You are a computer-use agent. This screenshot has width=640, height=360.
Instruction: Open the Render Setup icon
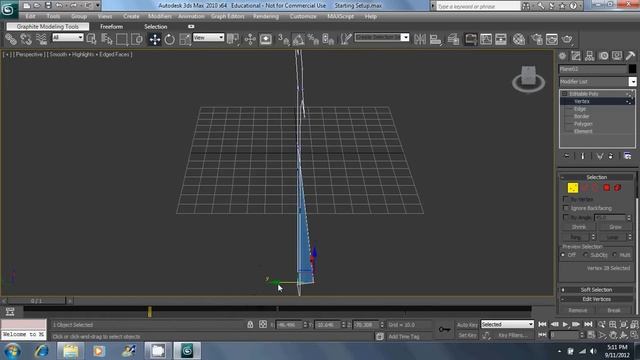click(537, 39)
